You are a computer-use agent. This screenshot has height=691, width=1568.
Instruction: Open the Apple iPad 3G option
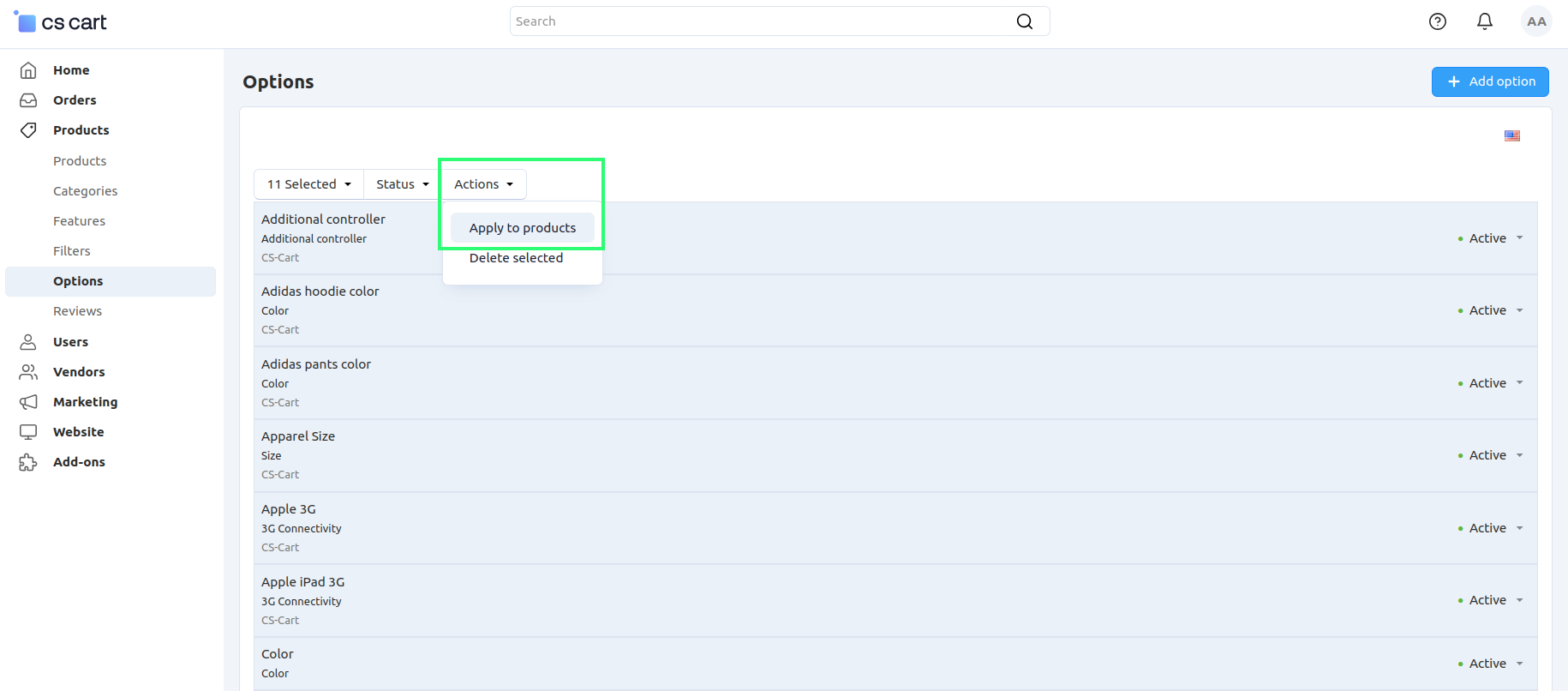pos(303,582)
